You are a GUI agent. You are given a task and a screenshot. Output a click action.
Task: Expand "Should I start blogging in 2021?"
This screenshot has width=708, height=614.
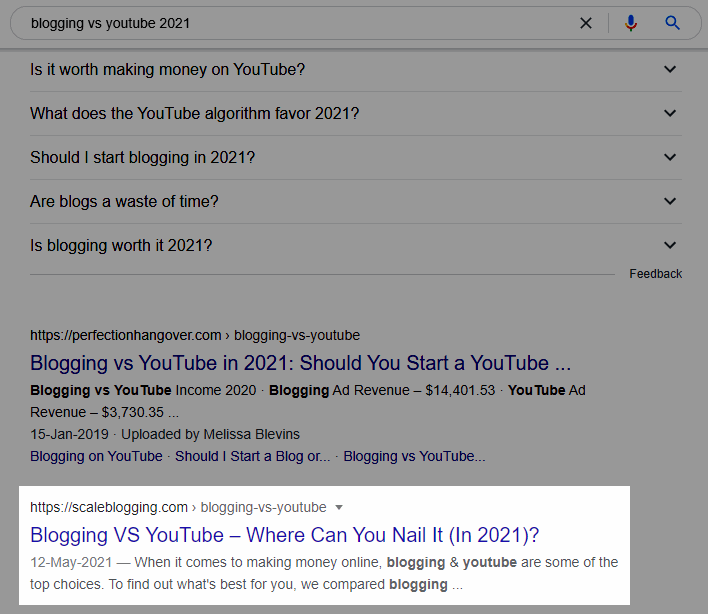[x=356, y=158]
